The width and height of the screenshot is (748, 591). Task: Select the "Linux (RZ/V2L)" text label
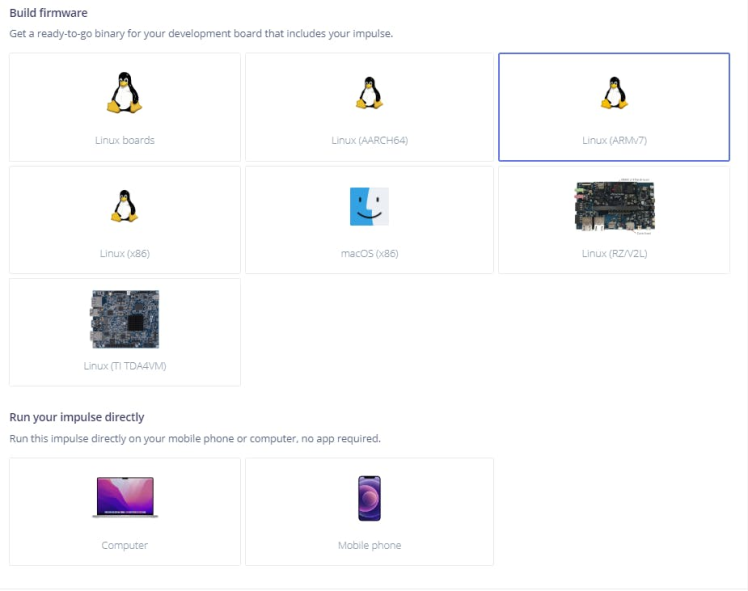(x=613, y=253)
